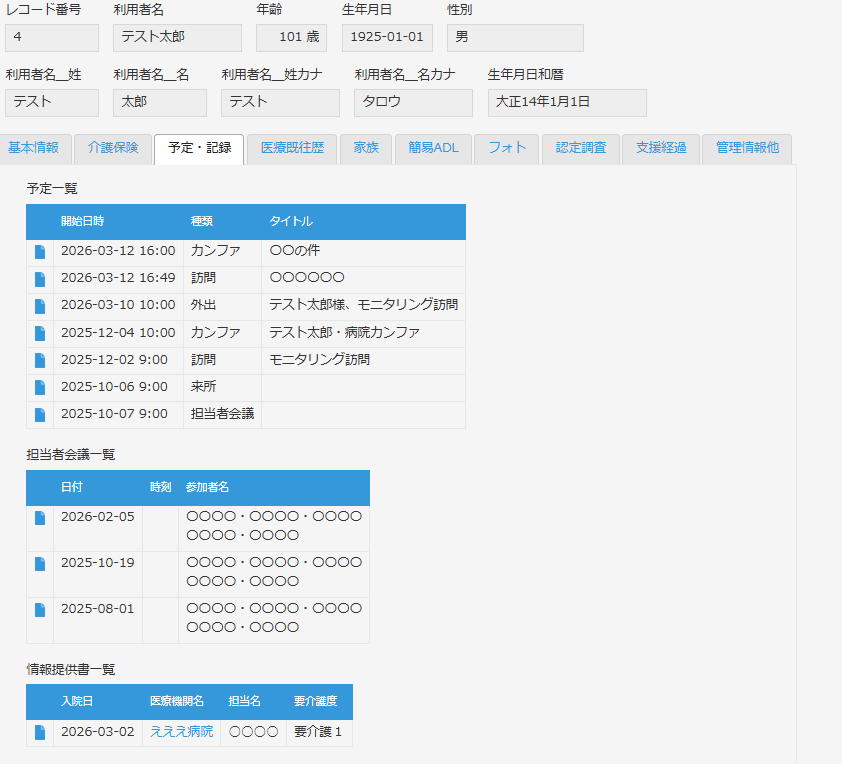Open record icon for 2026-03-12 16:00 カンファ
842x764 pixels.
(x=40, y=252)
